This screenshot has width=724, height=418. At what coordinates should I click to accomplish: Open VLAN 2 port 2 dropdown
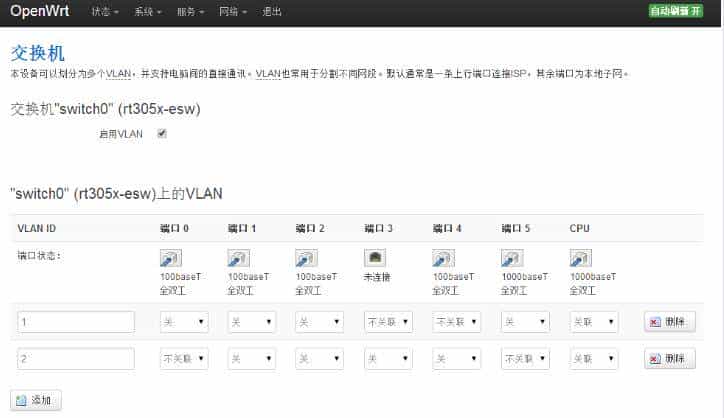[x=320, y=358]
